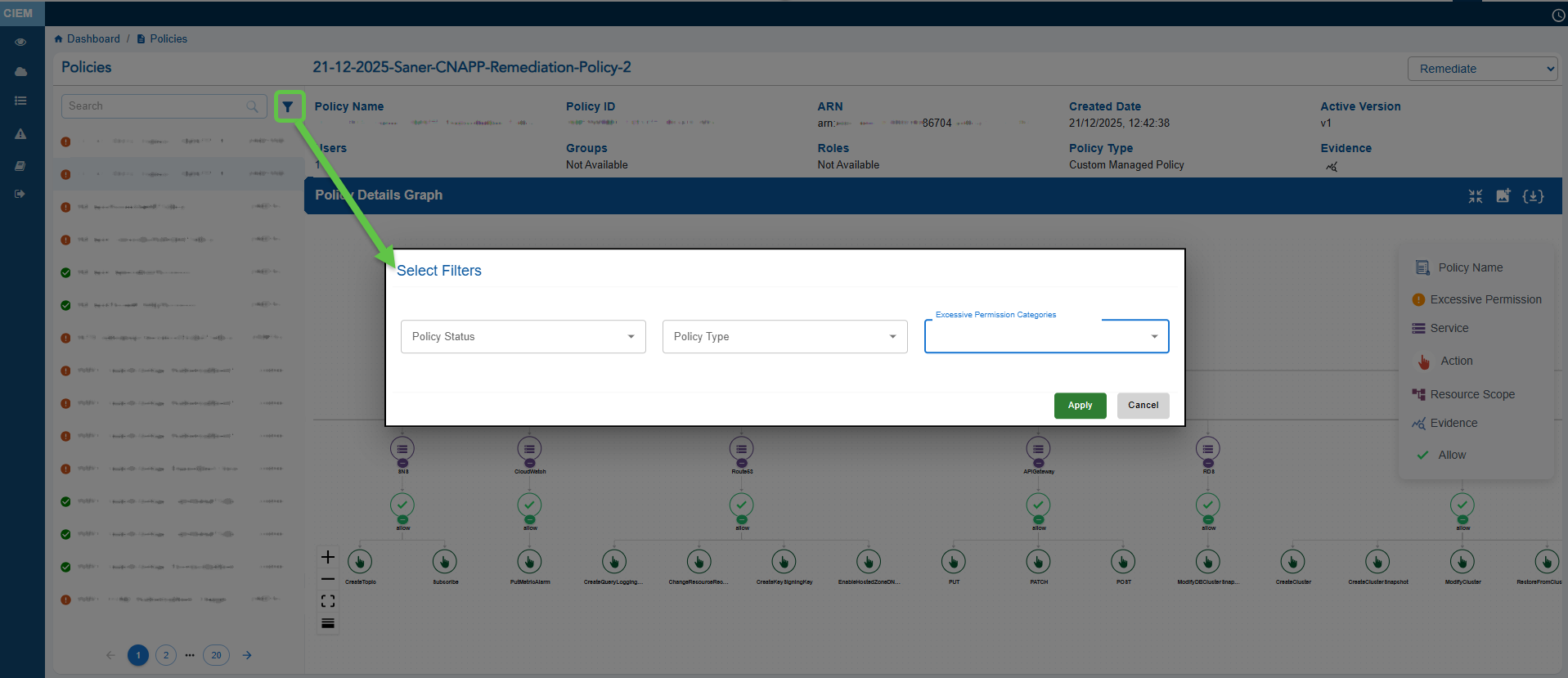1568x678 pixels.
Task: Go to Dashboard breadcrumb link
Action: (93, 38)
